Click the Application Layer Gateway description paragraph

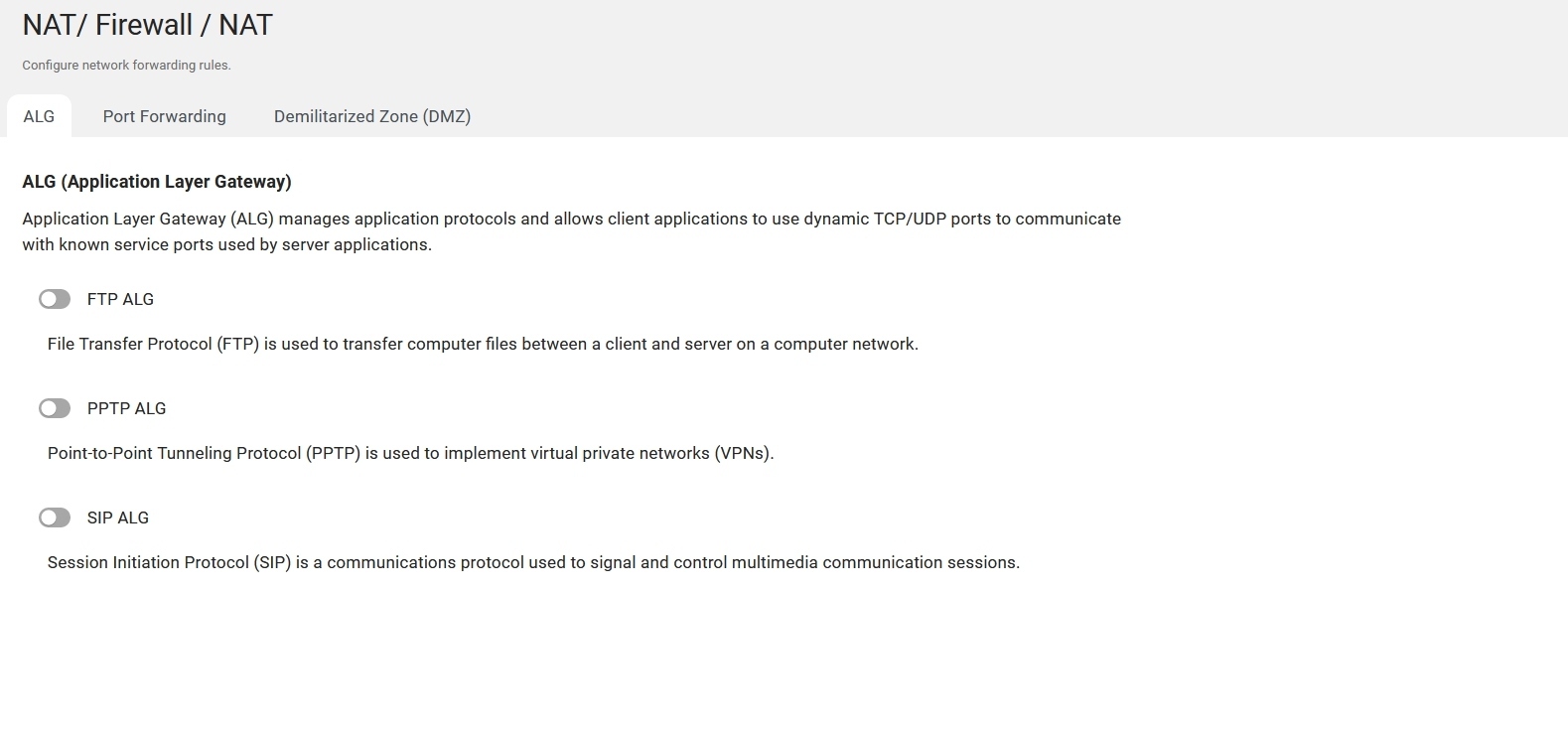pos(571,231)
